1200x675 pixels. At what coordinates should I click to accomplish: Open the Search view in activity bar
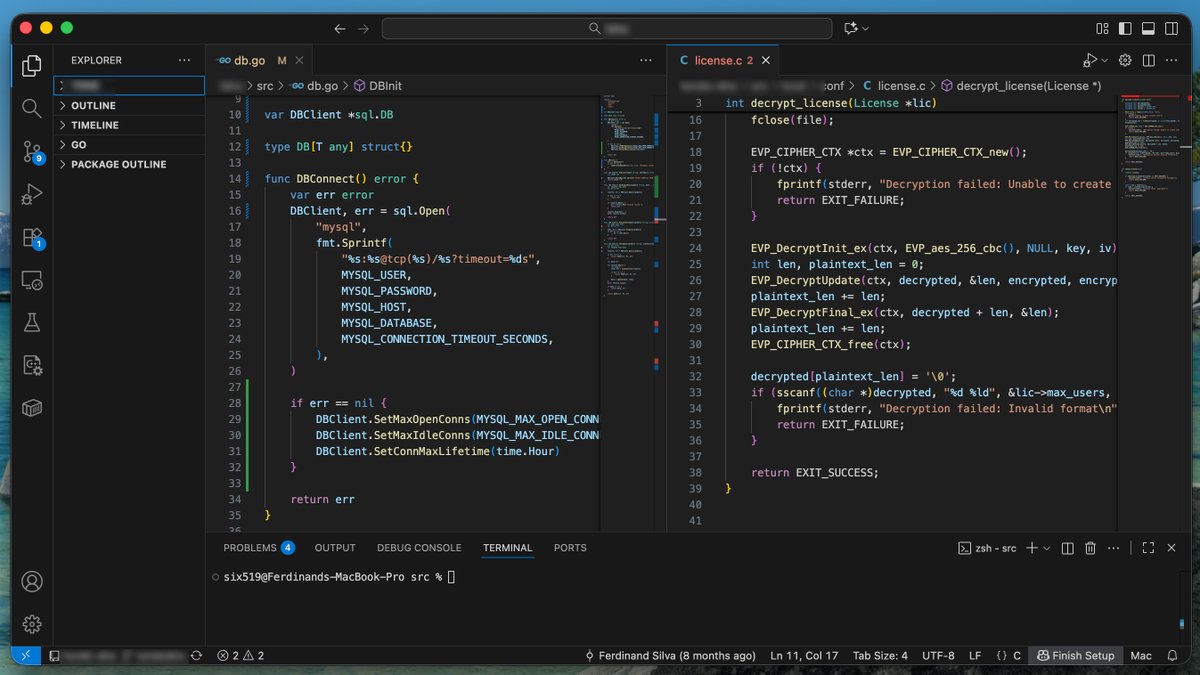point(32,108)
